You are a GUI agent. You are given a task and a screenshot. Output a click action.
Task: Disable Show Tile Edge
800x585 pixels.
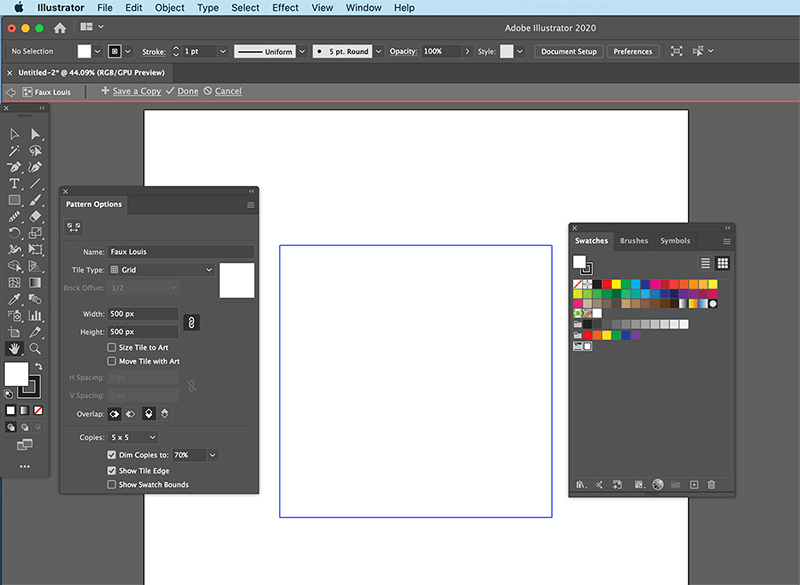(x=113, y=470)
